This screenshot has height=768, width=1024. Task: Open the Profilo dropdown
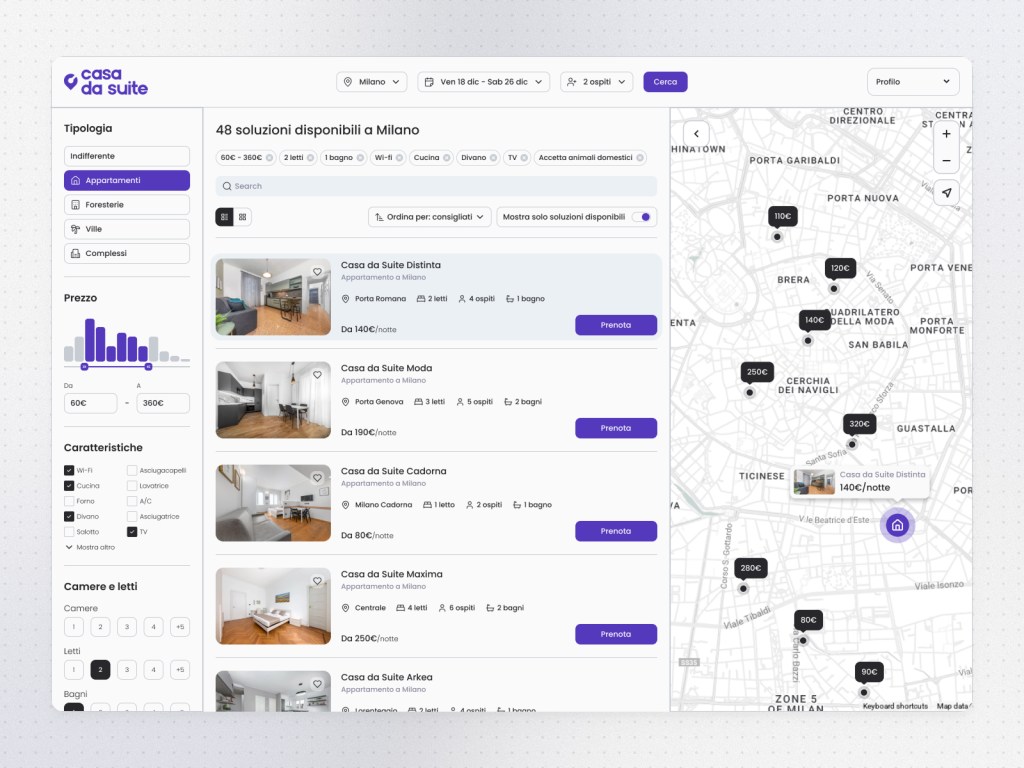pos(912,82)
